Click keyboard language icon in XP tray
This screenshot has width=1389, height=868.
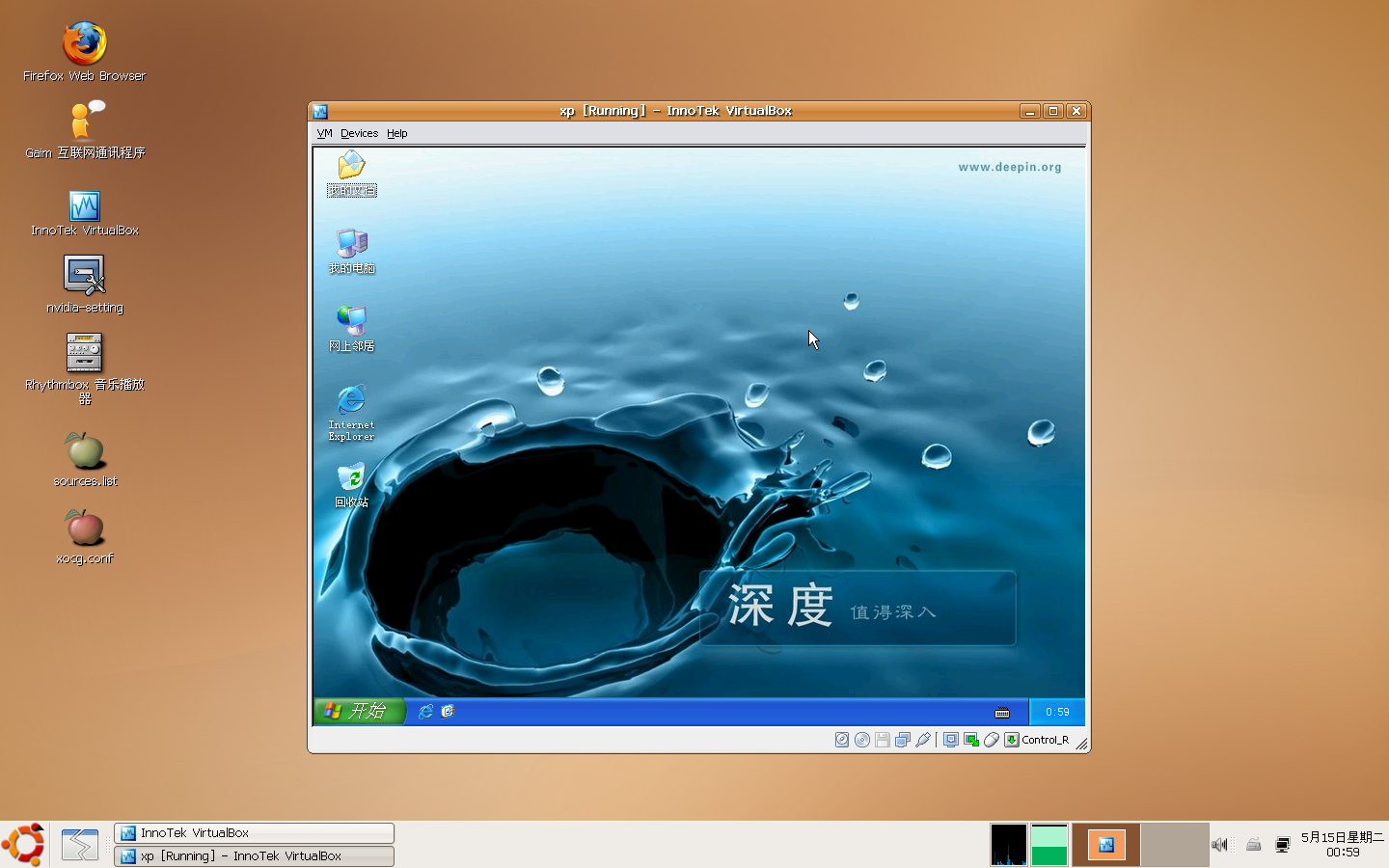pyautogui.click(x=1002, y=712)
